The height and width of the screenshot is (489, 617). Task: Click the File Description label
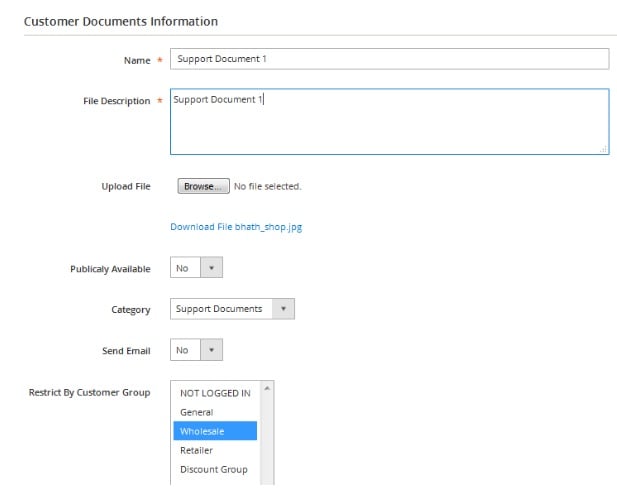pyautogui.click(x=117, y=101)
